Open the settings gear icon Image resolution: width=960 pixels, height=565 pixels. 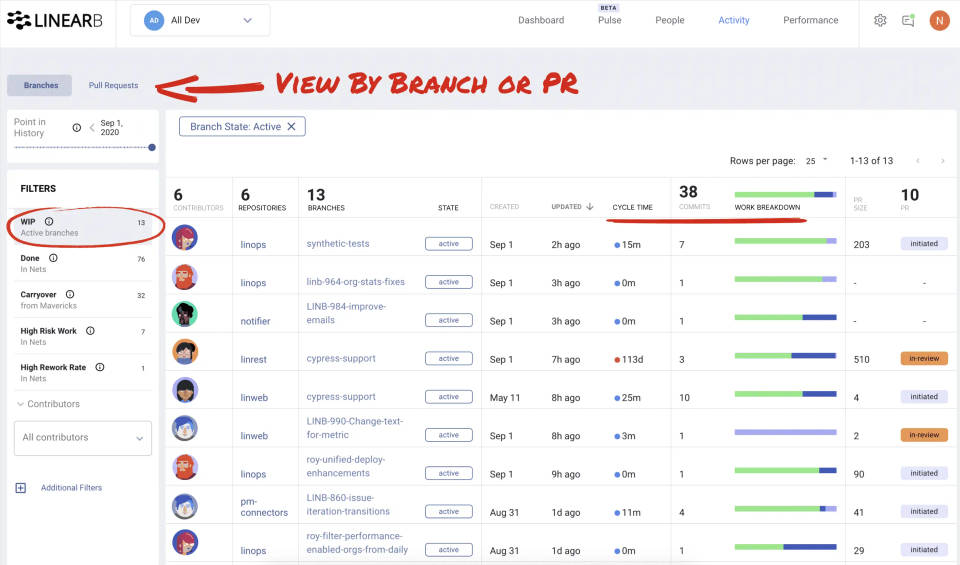click(880, 20)
